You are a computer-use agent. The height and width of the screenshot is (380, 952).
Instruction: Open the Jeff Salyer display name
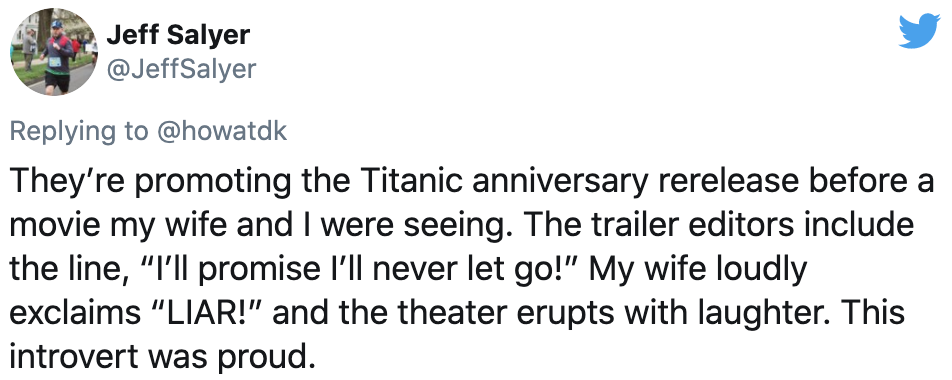tap(178, 35)
